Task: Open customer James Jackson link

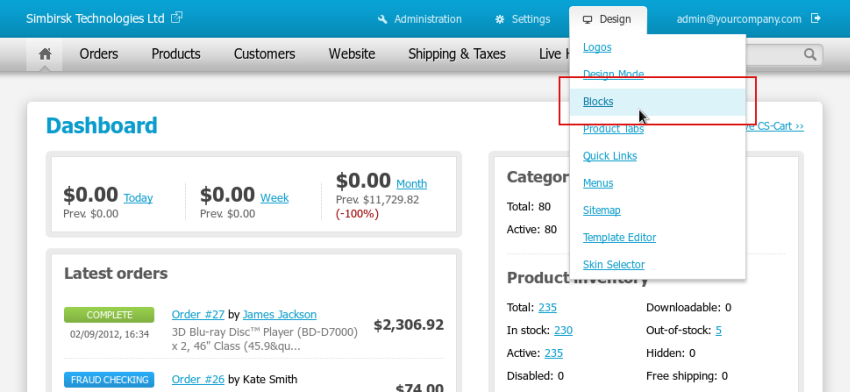Action: click(x=280, y=314)
